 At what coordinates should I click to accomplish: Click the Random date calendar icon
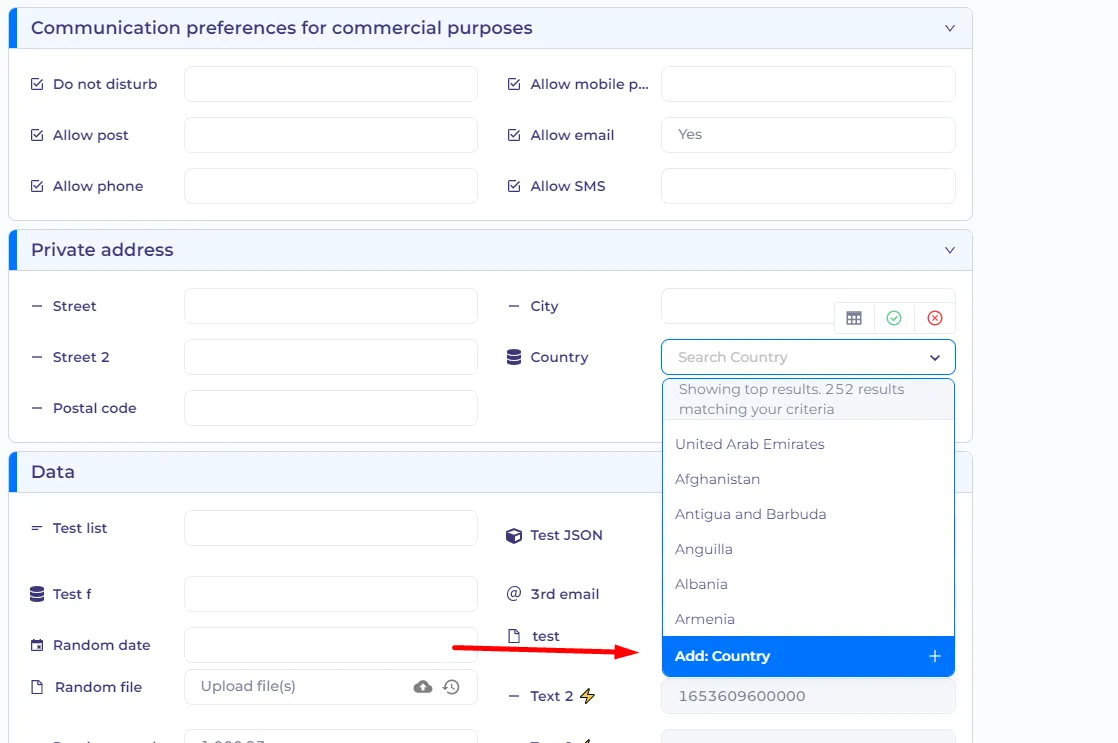click(x=37, y=645)
